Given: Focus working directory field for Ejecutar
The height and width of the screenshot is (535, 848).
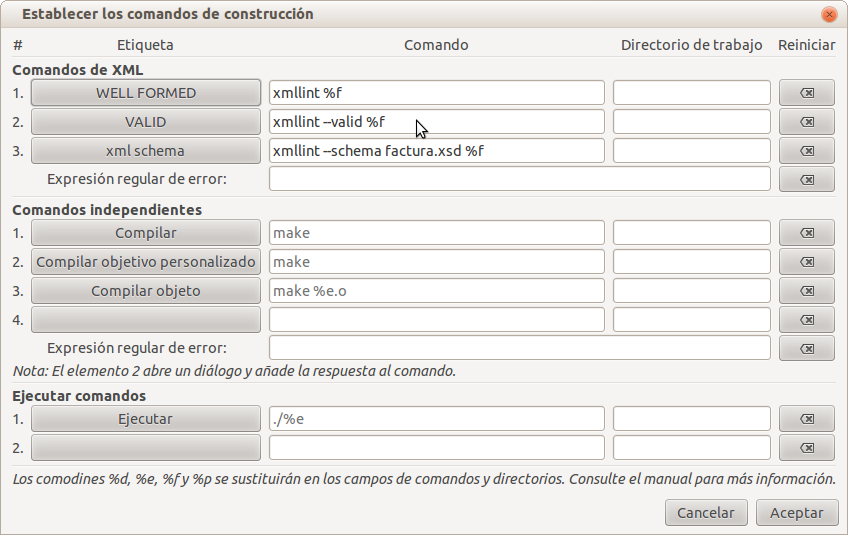Looking at the screenshot, I should click(692, 419).
